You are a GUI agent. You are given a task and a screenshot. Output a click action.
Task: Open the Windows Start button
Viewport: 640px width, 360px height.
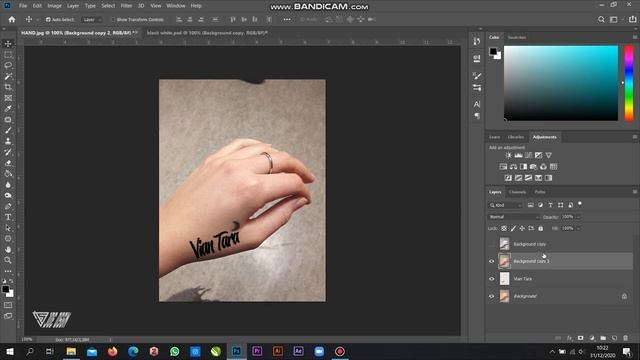coord(10,351)
